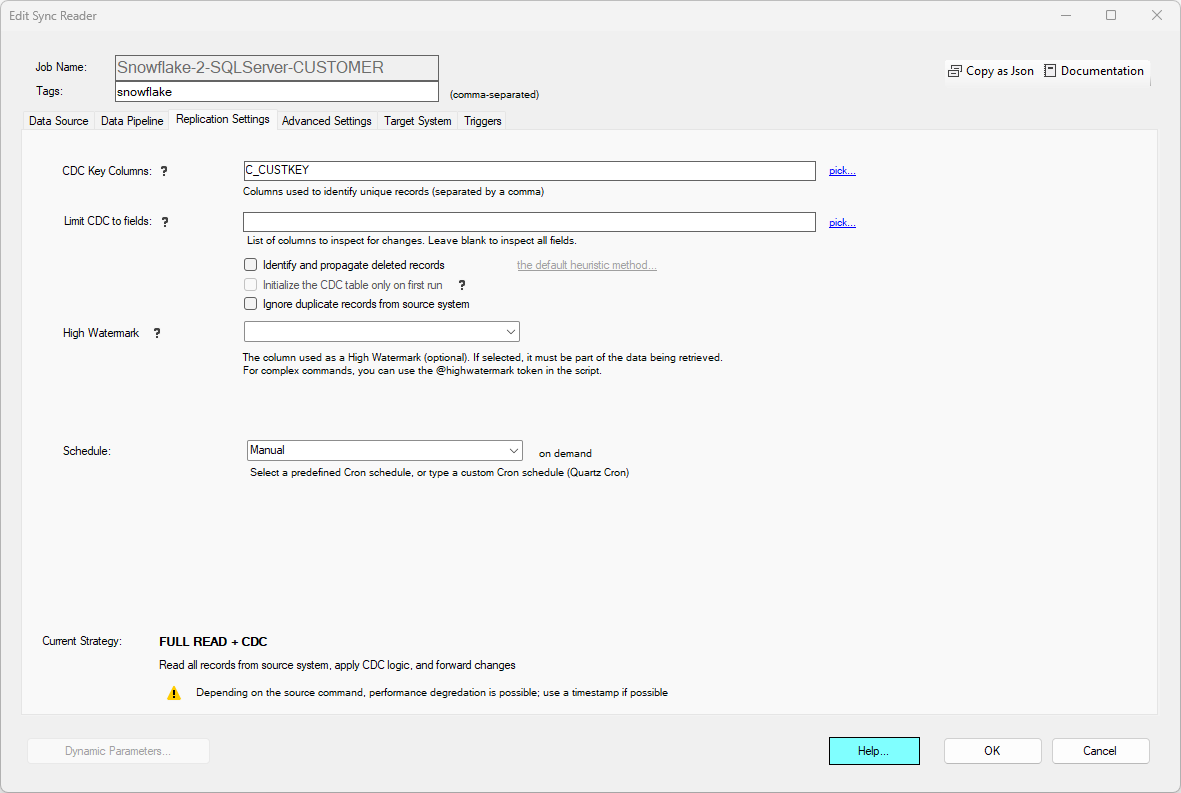Click the 'Schedule:' label

pyautogui.click(x=87, y=451)
